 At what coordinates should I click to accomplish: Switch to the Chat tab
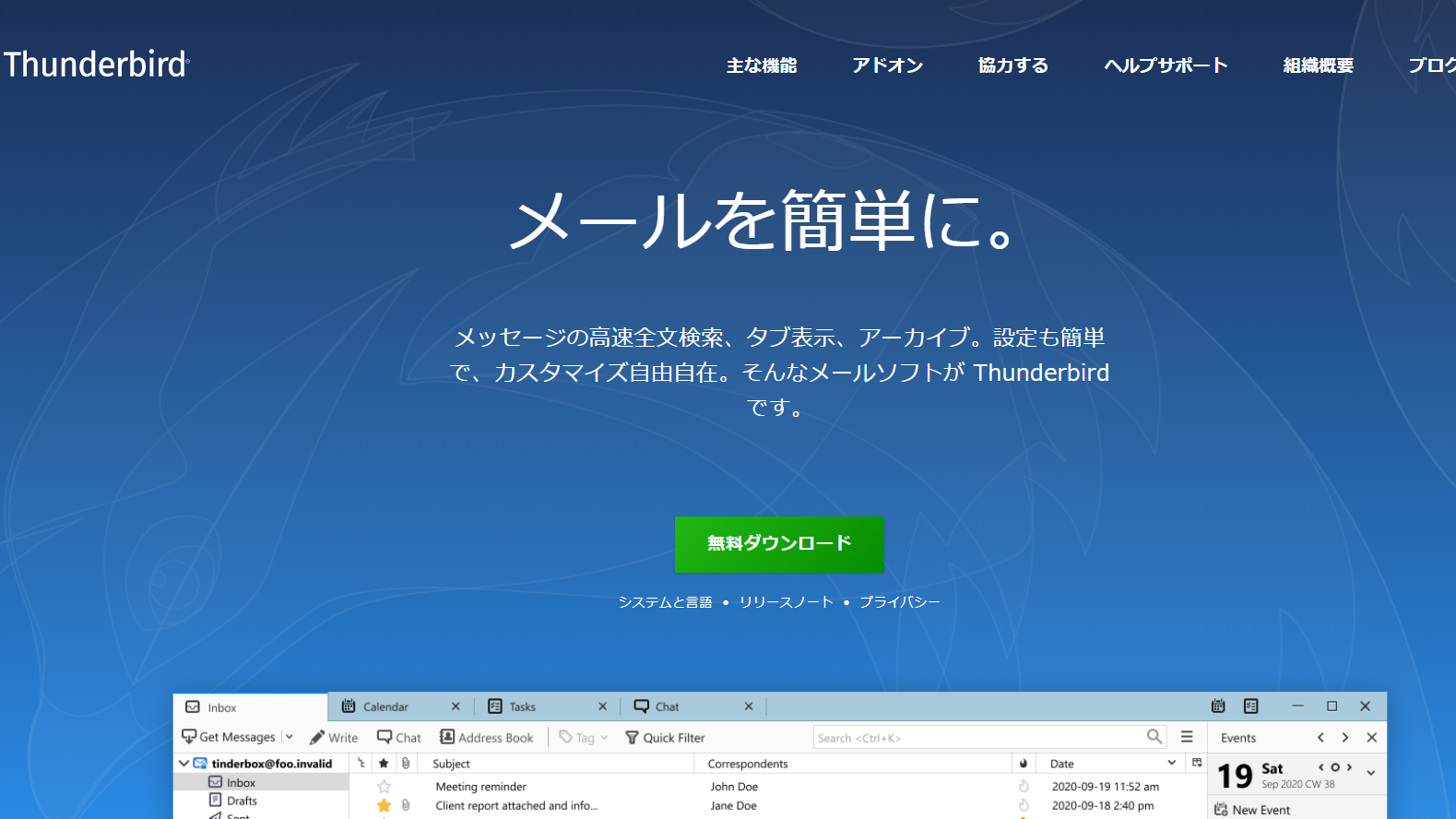tap(667, 706)
